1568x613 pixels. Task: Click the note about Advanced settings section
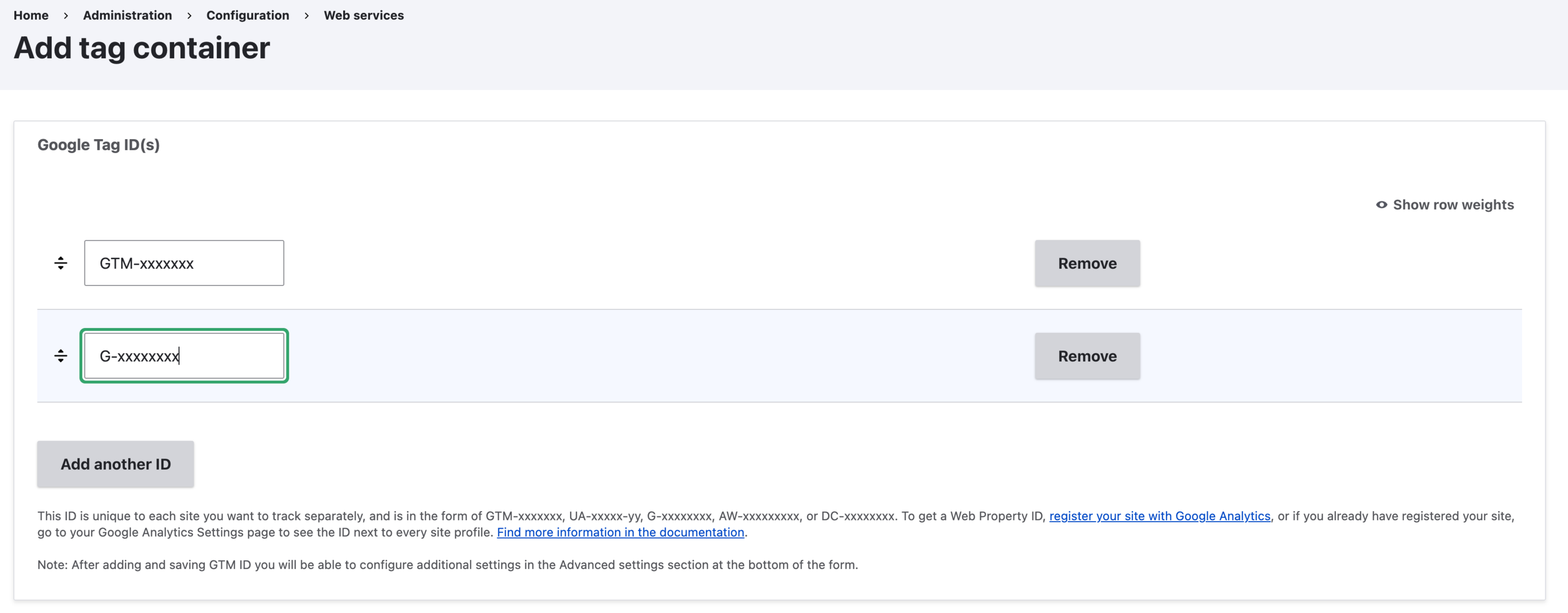(x=447, y=564)
